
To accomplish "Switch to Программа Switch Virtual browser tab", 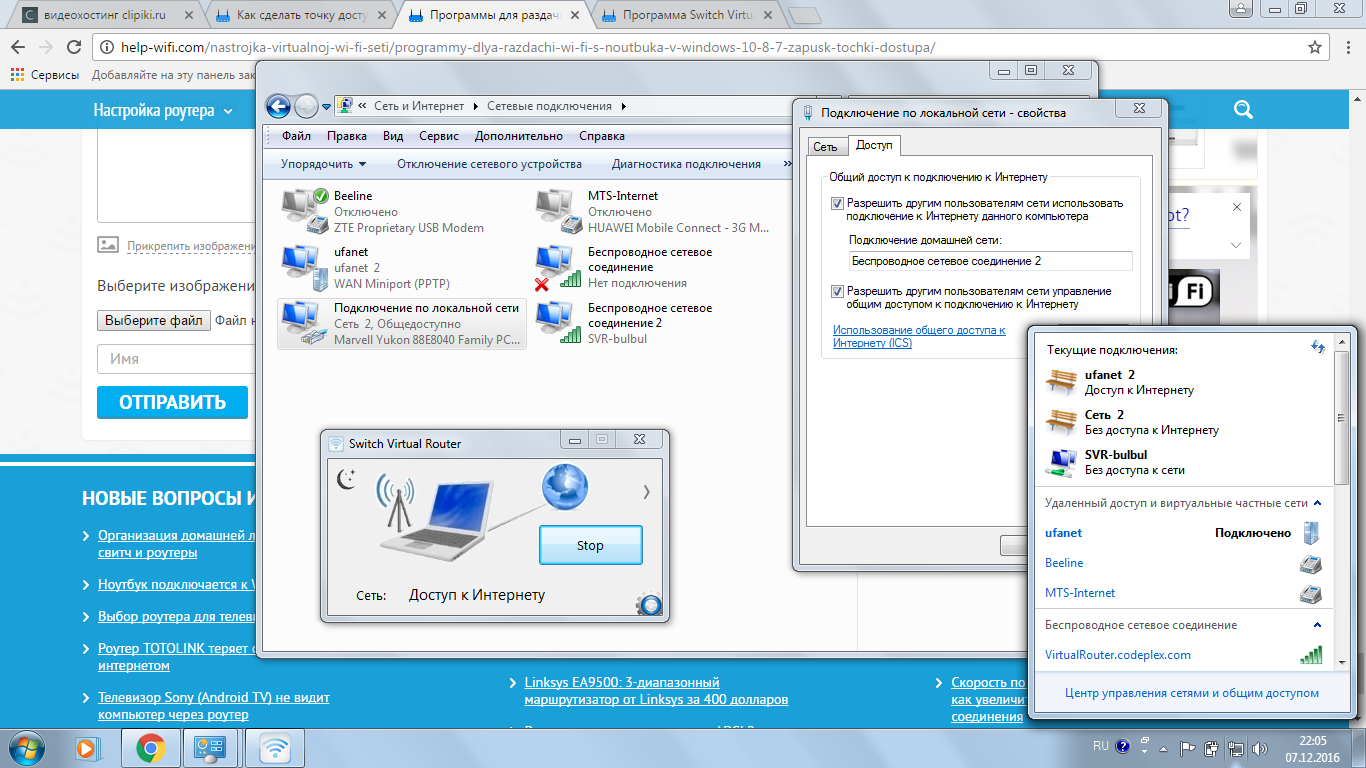I will (690, 15).
